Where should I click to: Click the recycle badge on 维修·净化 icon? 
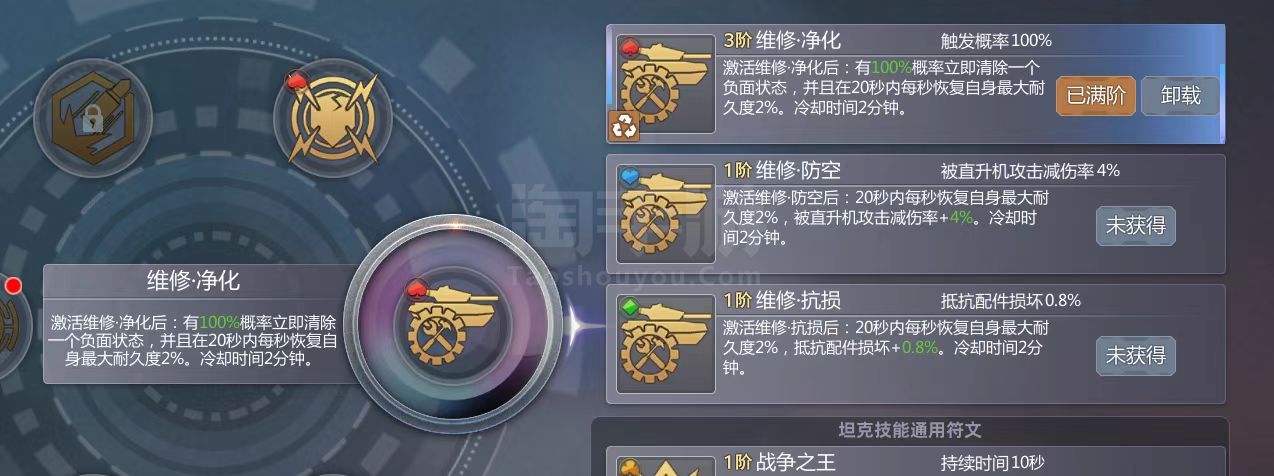[624, 124]
